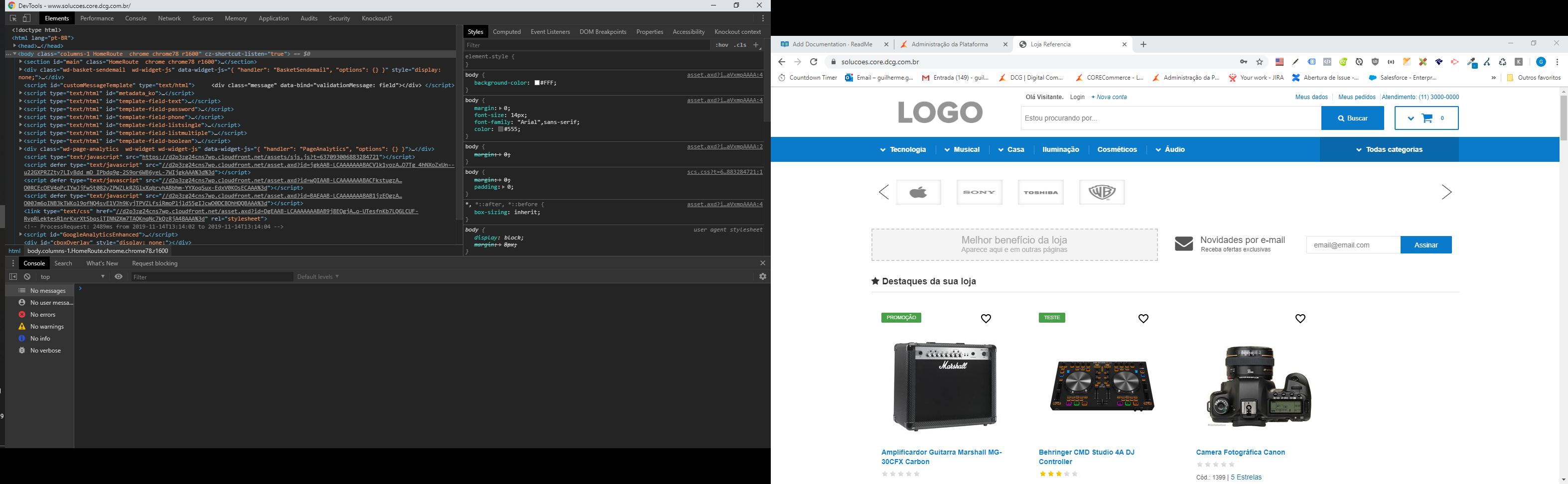The image size is (1568, 484).
Task: Open the Chrome three-dot menu
Action: pyautogui.click(x=1558, y=62)
